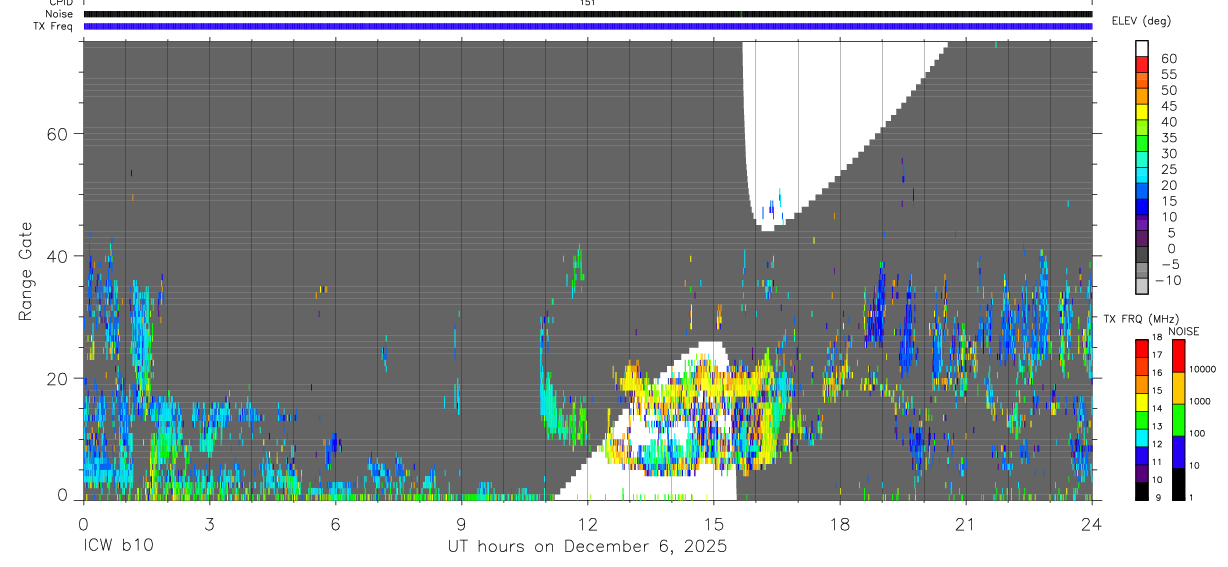Select the "60" label on the ELEV scale

(1167, 58)
